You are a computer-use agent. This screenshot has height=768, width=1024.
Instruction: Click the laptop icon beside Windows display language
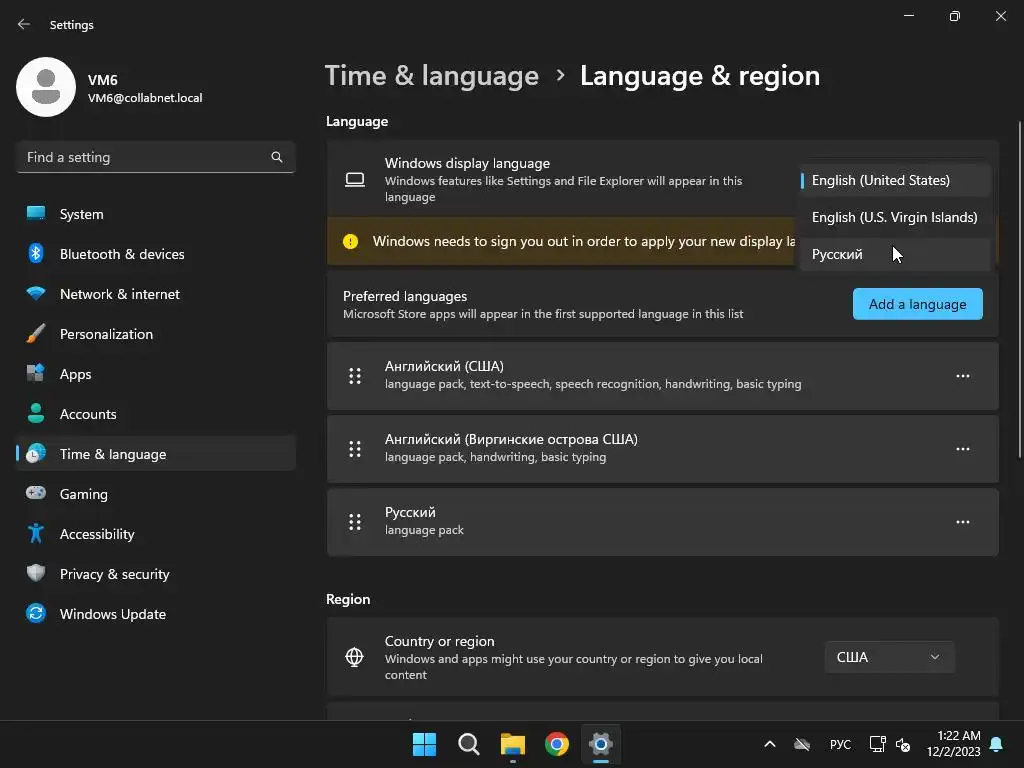[x=355, y=180]
